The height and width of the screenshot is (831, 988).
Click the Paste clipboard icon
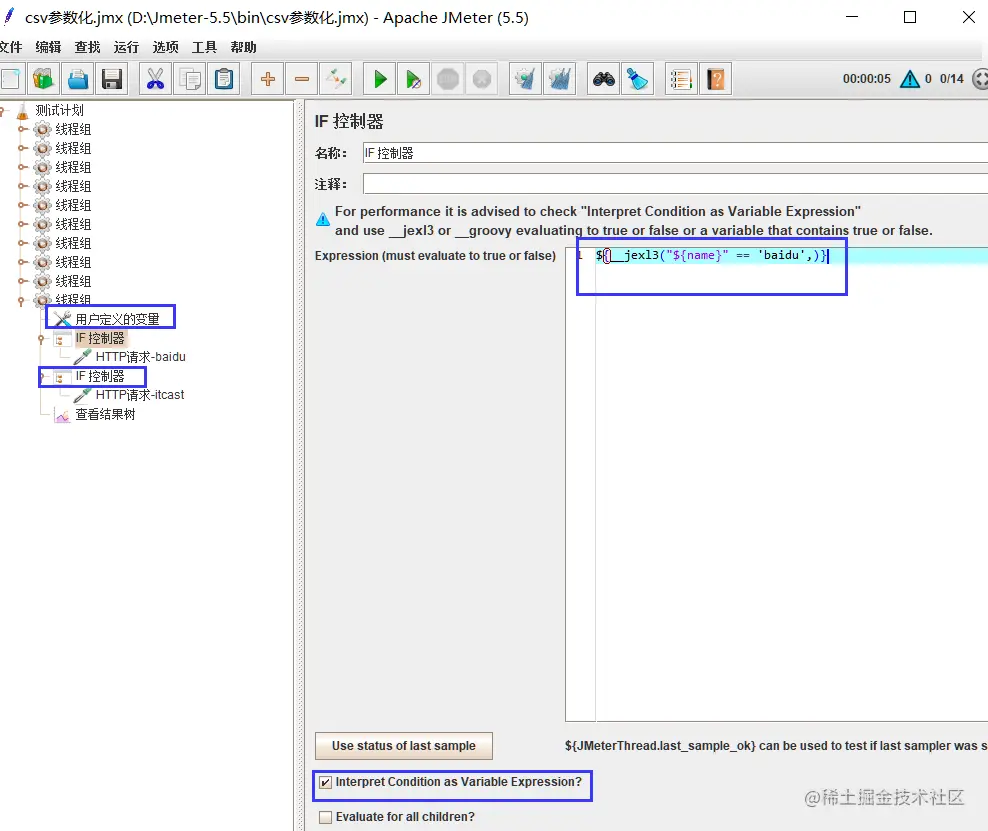click(x=224, y=79)
